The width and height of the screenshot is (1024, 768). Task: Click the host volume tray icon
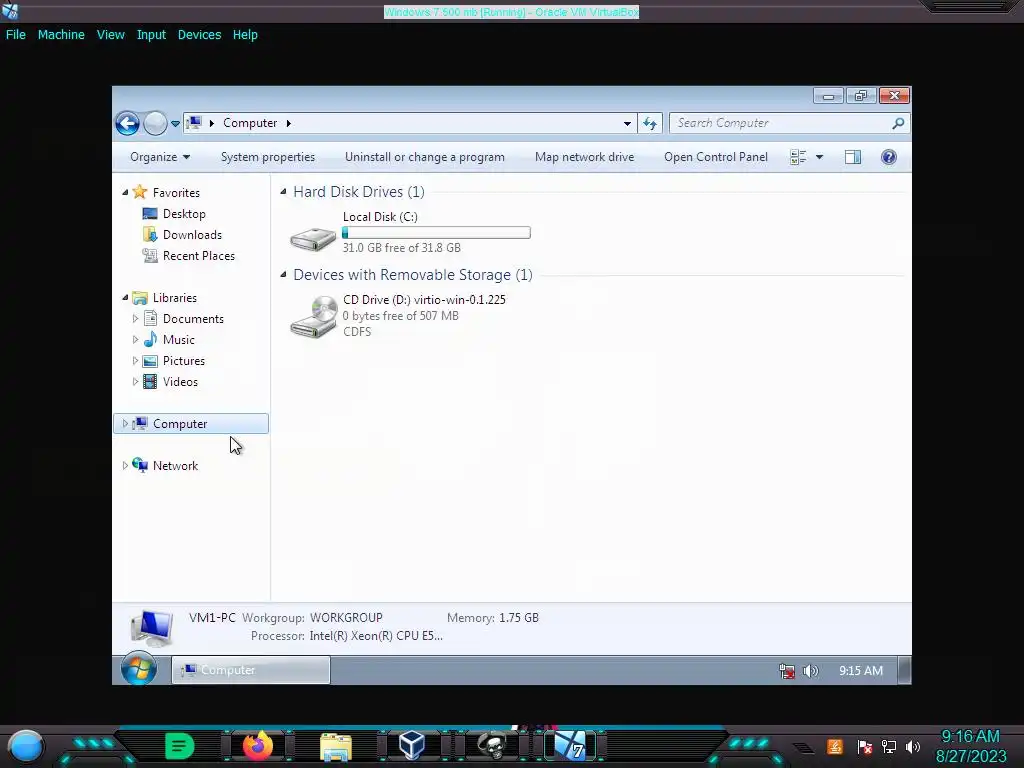pyautogui.click(x=914, y=746)
